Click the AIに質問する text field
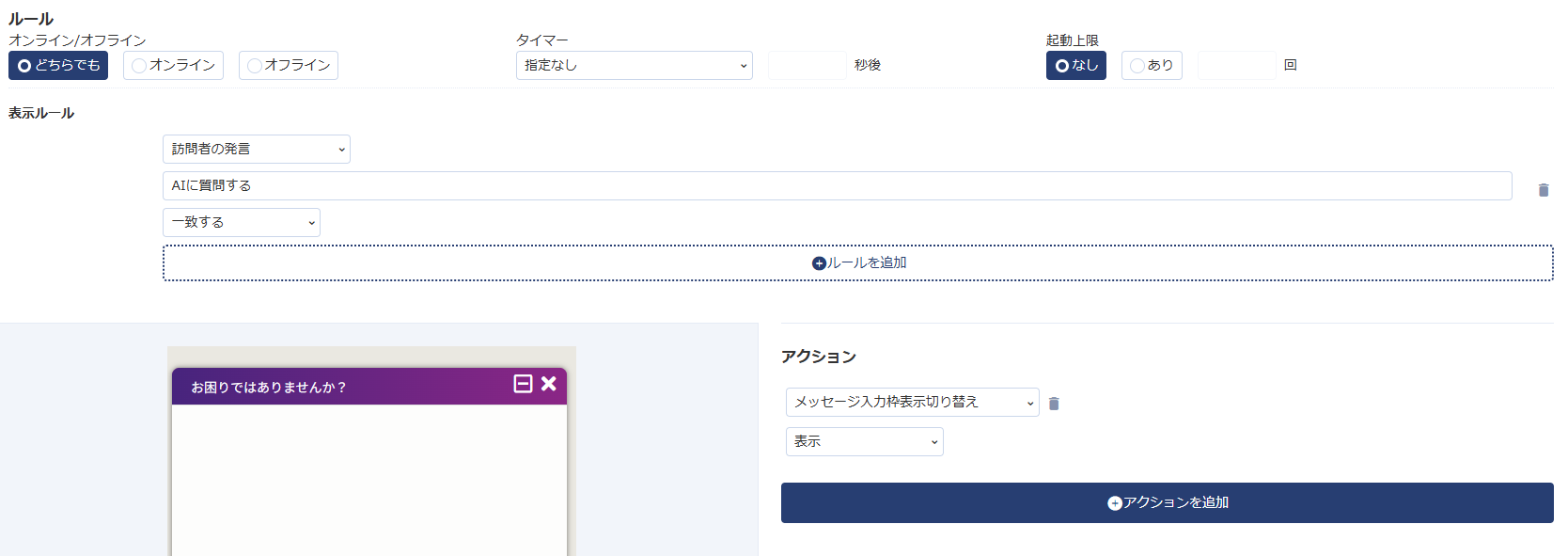Screen dimensions: 1568x556 point(837,186)
